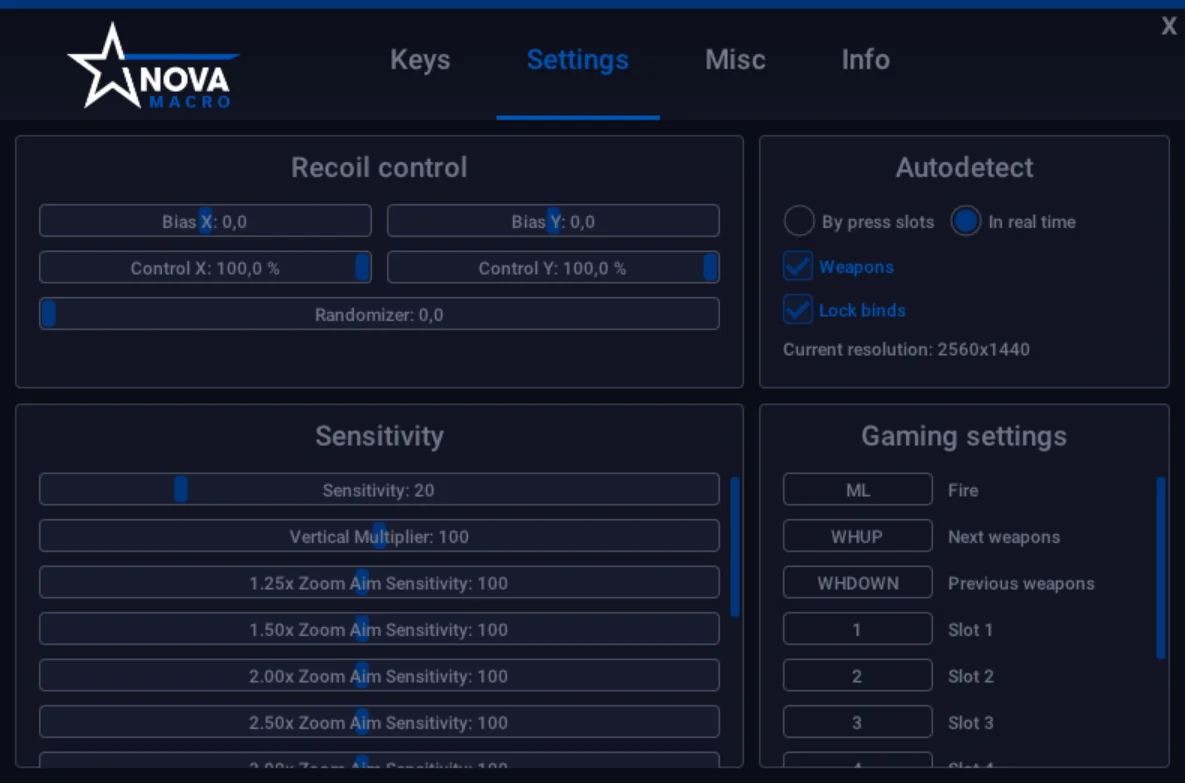Viewport: 1185px width, 783px height.
Task: Click the Gaming settings scrollbar
Action: (x=1161, y=568)
